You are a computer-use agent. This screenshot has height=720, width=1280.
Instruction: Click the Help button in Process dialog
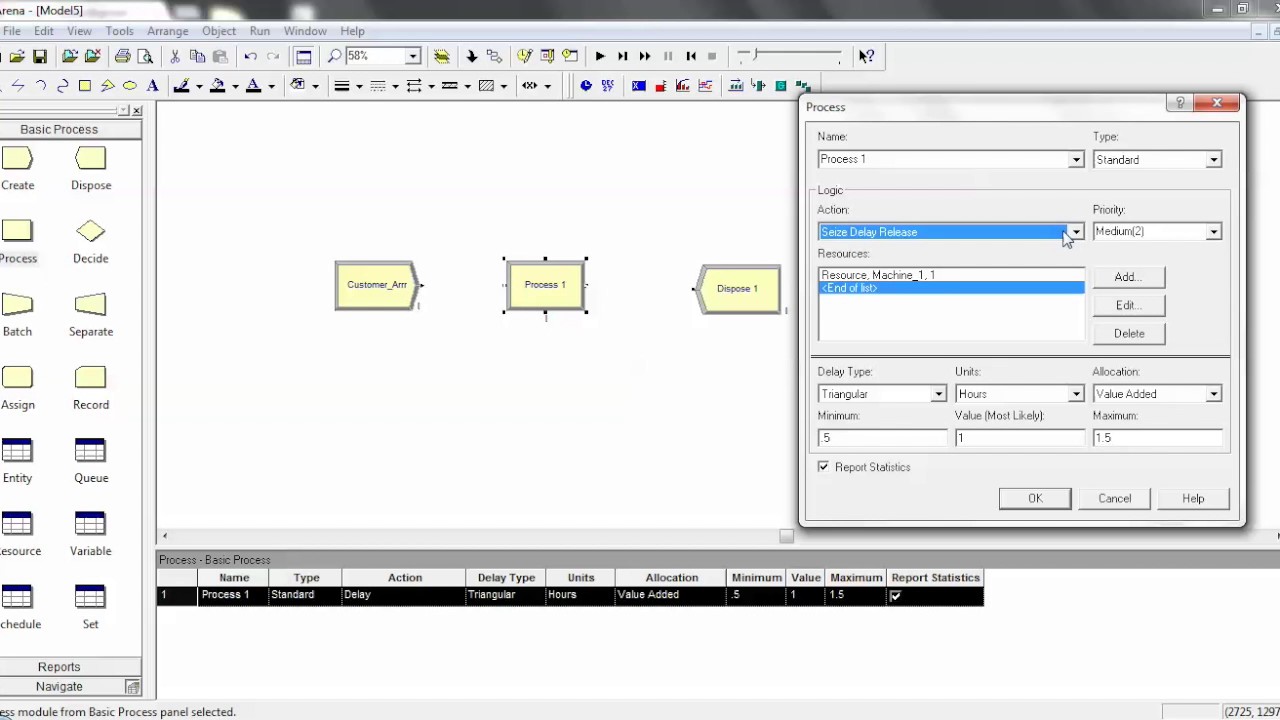tap(1193, 498)
